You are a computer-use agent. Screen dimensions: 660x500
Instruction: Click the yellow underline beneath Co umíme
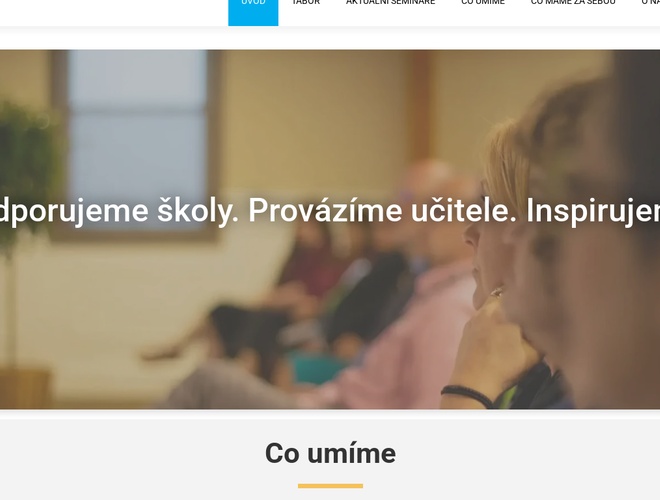330,486
